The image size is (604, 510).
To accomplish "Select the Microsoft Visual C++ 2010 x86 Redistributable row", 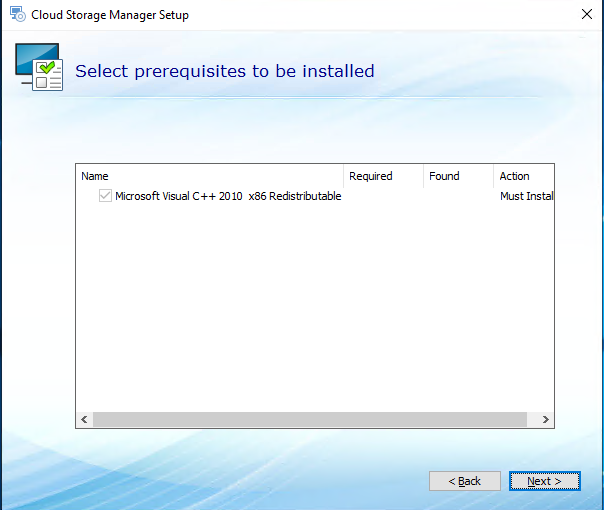I will click(x=315, y=196).
